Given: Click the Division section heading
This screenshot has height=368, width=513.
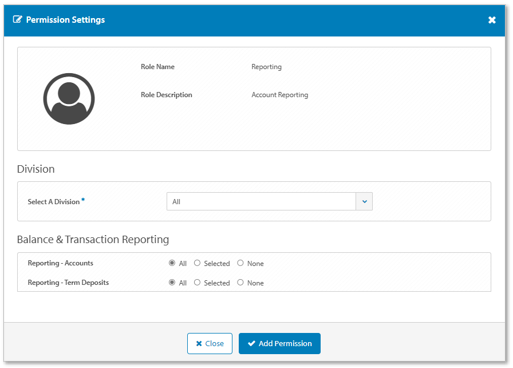Looking at the screenshot, I should [x=36, y=169].
